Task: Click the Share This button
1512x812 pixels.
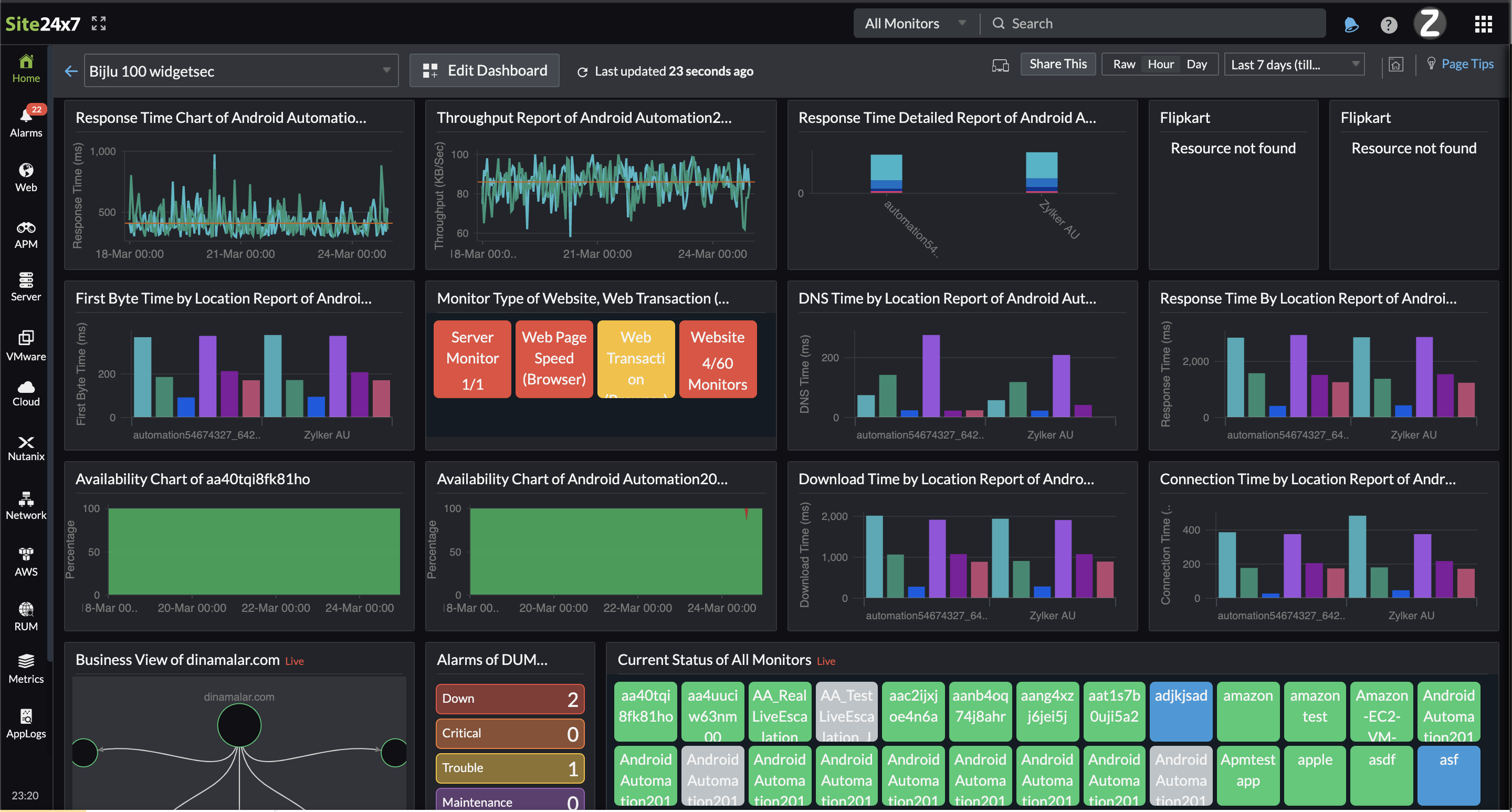Action: pyautogui.click(x=1057, y=64)
